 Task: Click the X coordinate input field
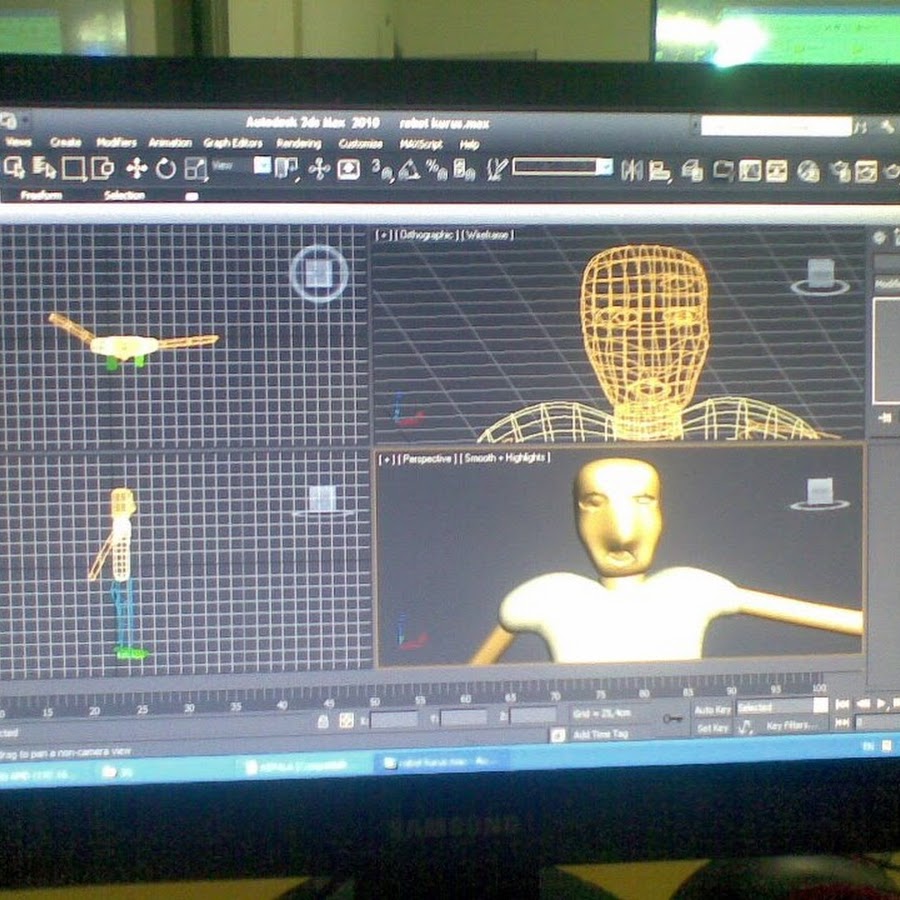pos(394,718)
